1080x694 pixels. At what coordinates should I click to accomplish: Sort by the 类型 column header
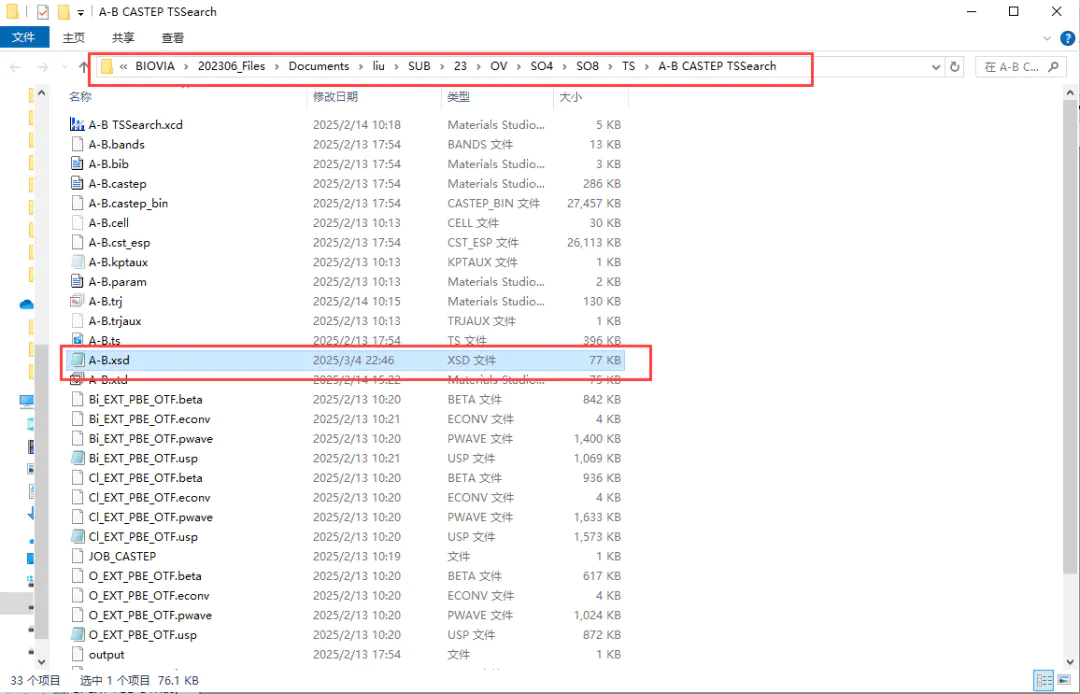pos(459,97)
